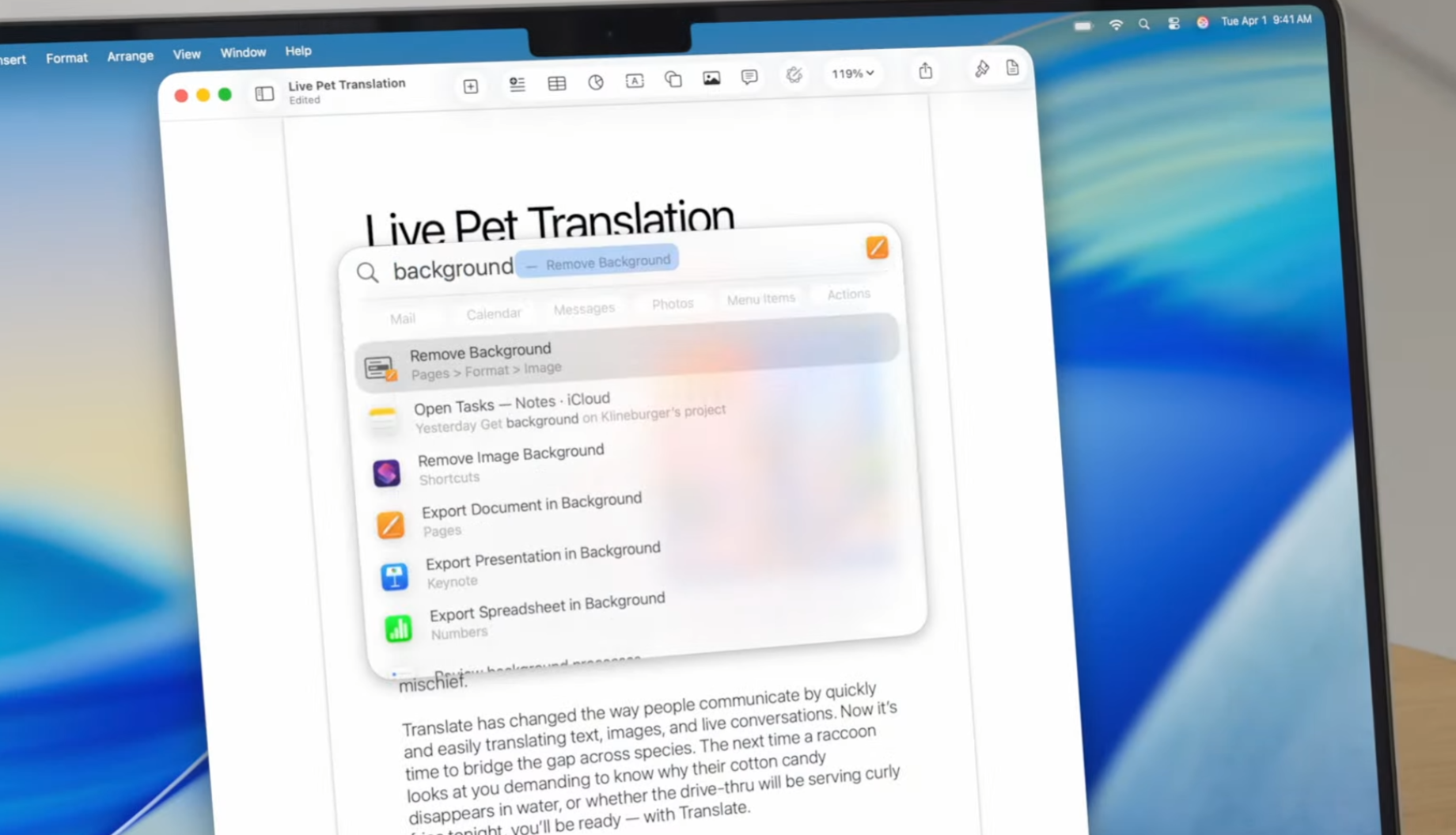Filter Spotlight results by Actions
Viewport: 1456px width, 835px height.
[848, 294]
